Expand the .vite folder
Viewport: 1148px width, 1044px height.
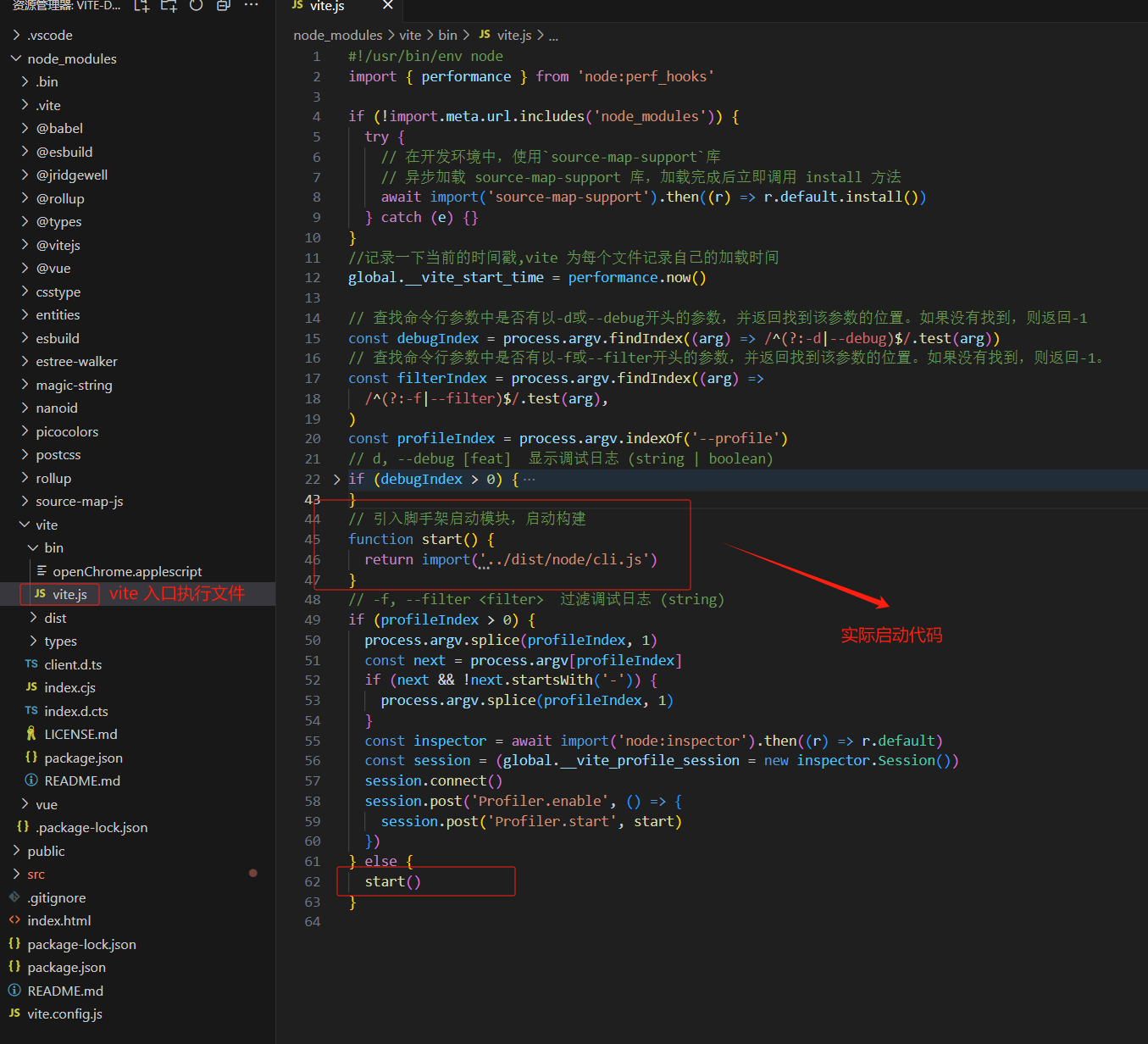tap(25, 105)
